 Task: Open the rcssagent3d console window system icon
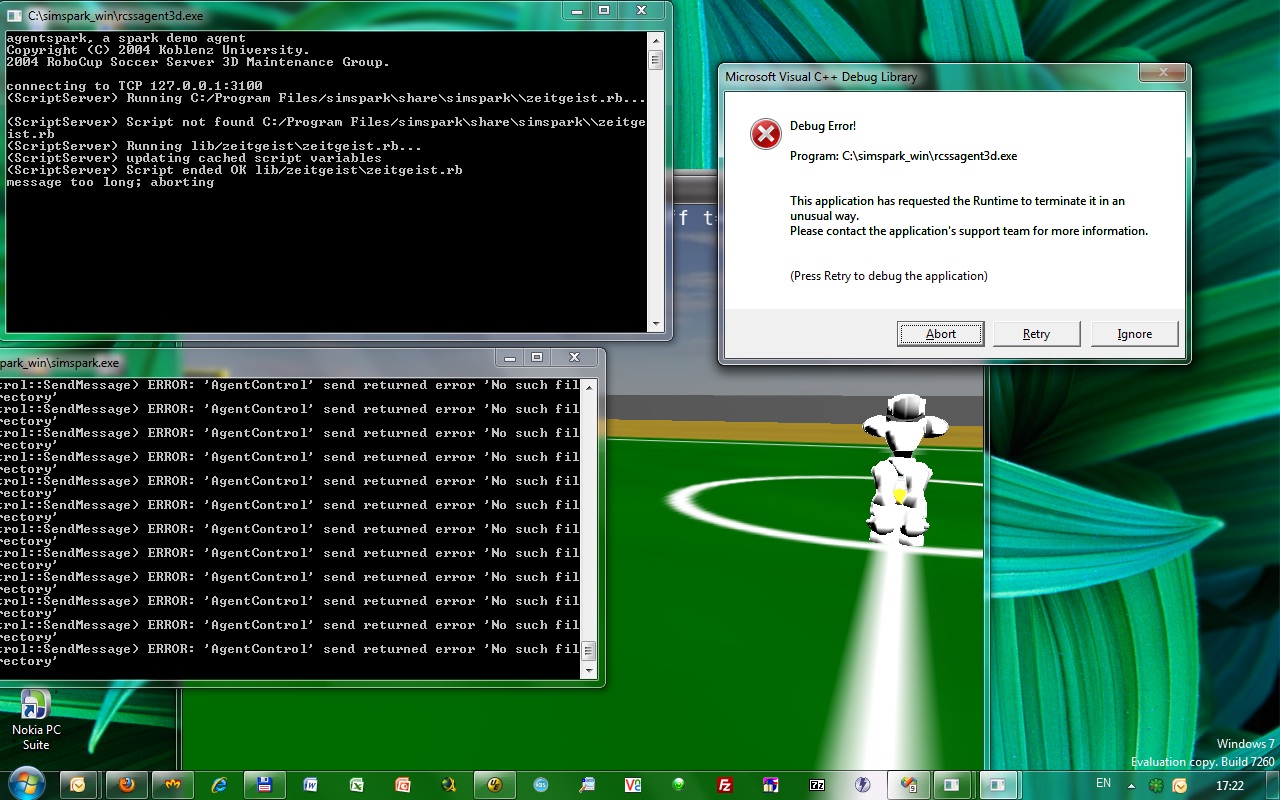(x=15, y=15)
